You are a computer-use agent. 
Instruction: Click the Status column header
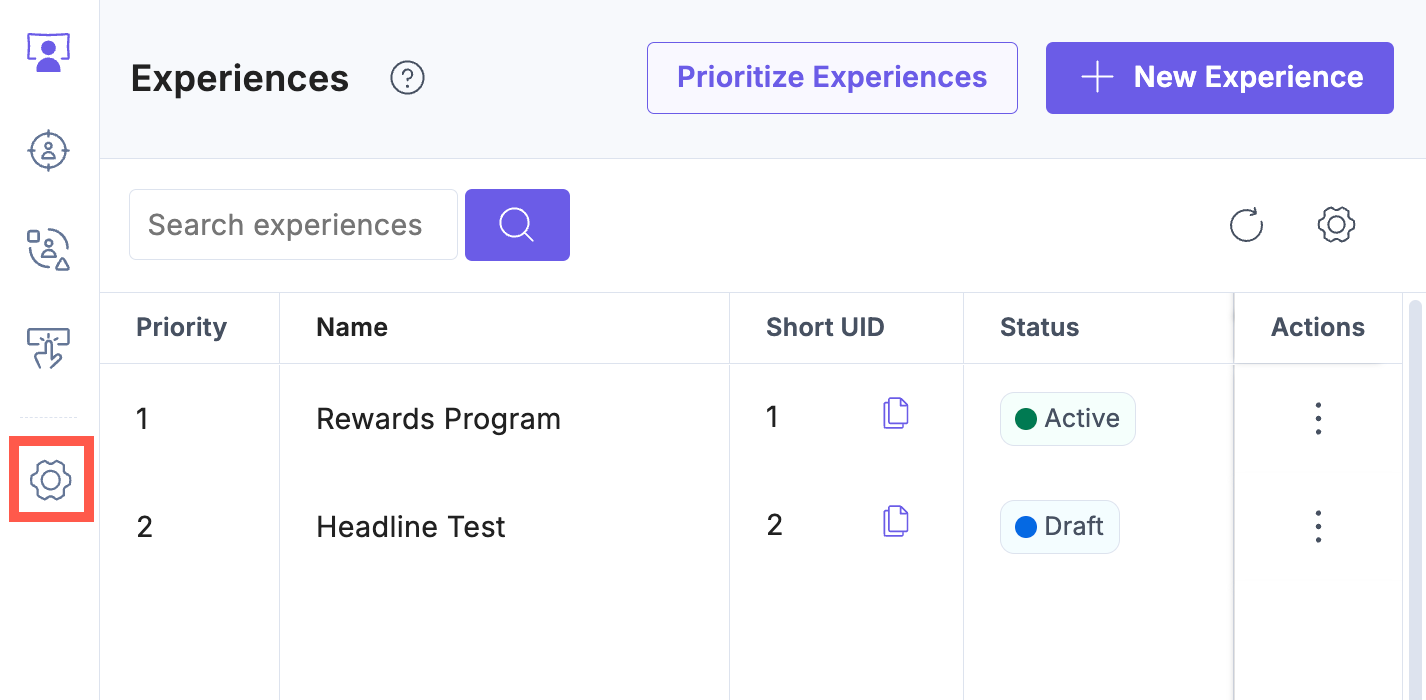pos(1039,328)
